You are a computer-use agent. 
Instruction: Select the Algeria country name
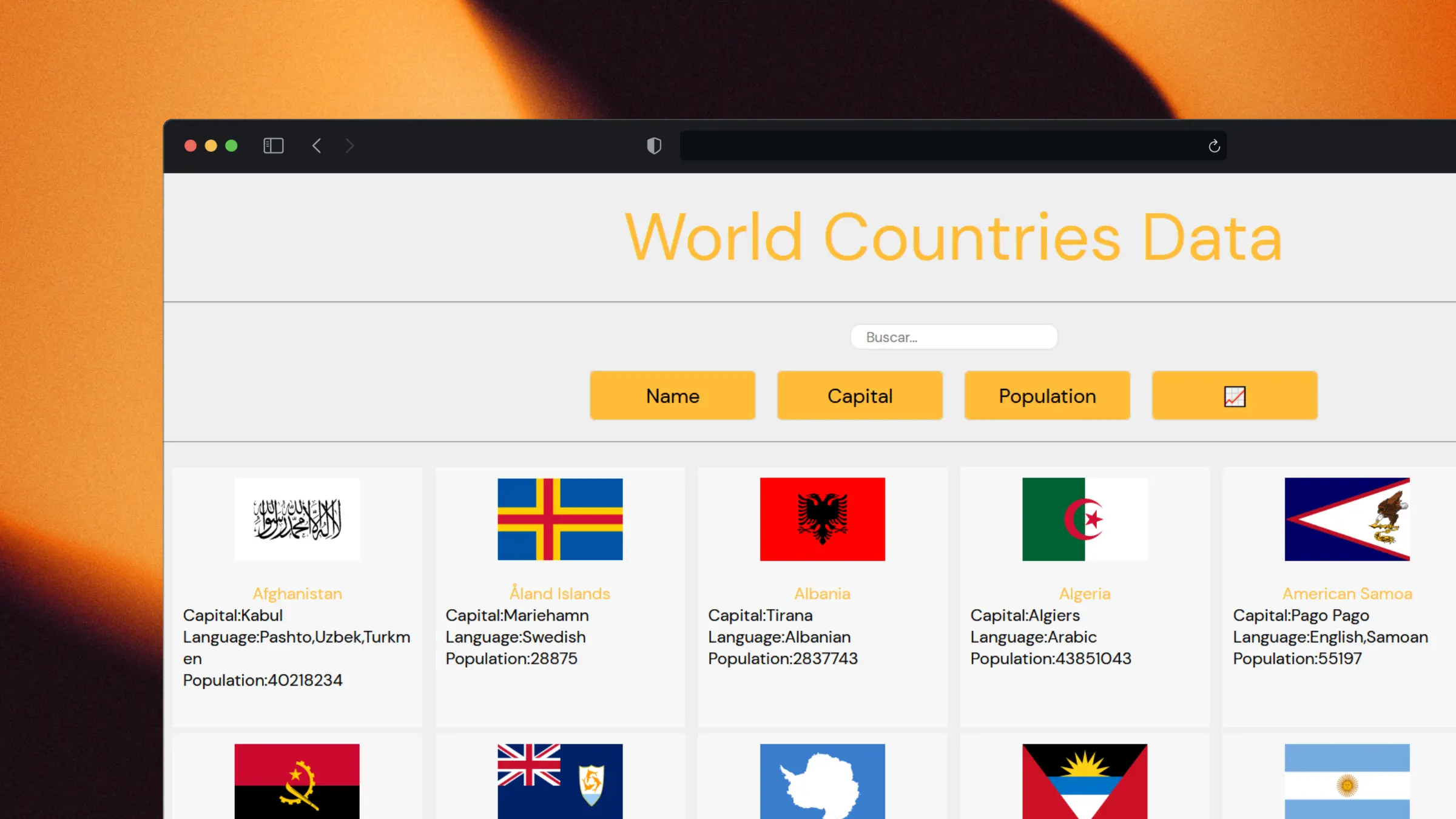click(x=1085, y=593)
